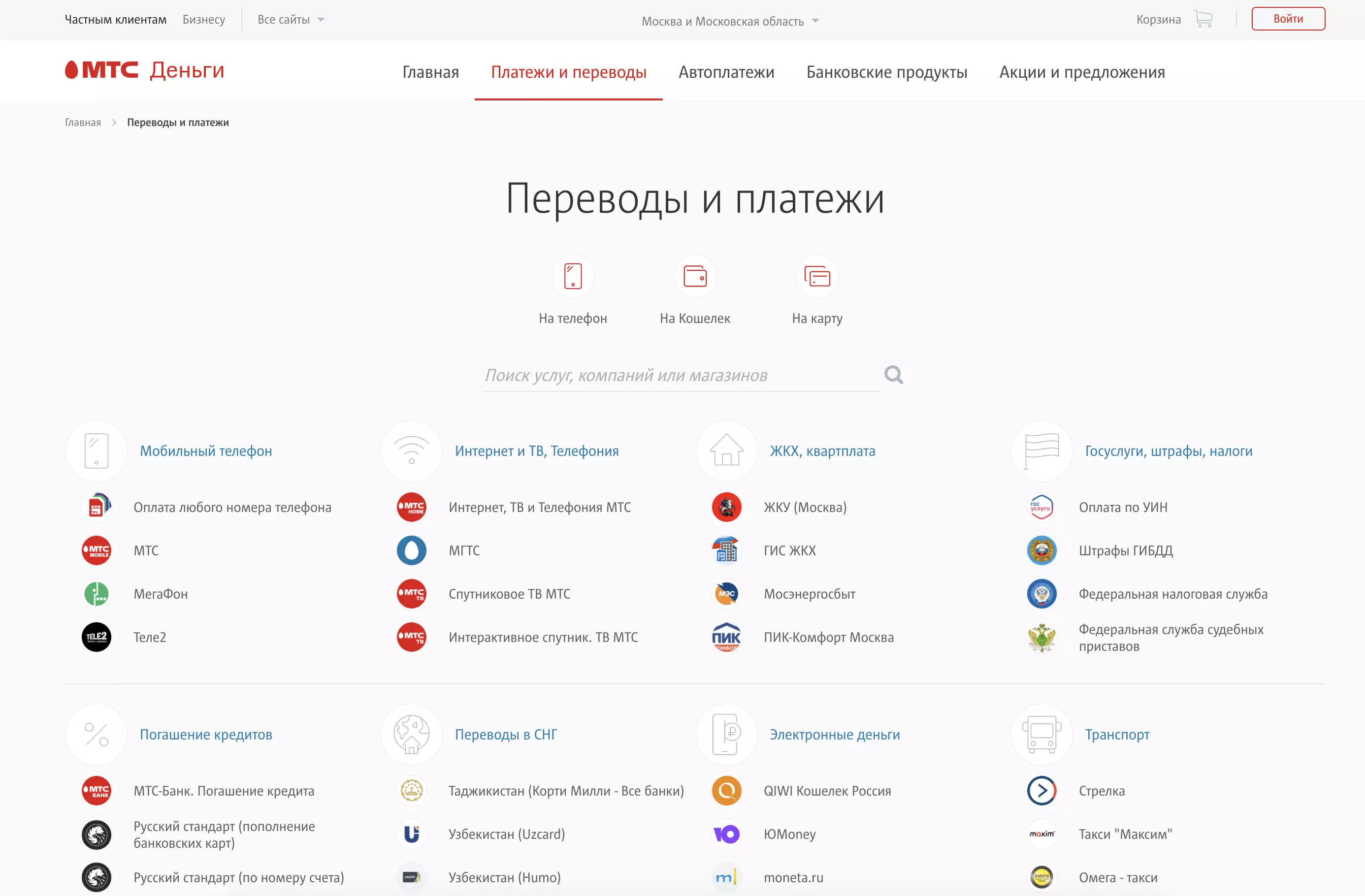The width and height of the screenshot is (1365, 896).
Task: Select the Платежи и переводы tab
Action: tap(568, 72)
